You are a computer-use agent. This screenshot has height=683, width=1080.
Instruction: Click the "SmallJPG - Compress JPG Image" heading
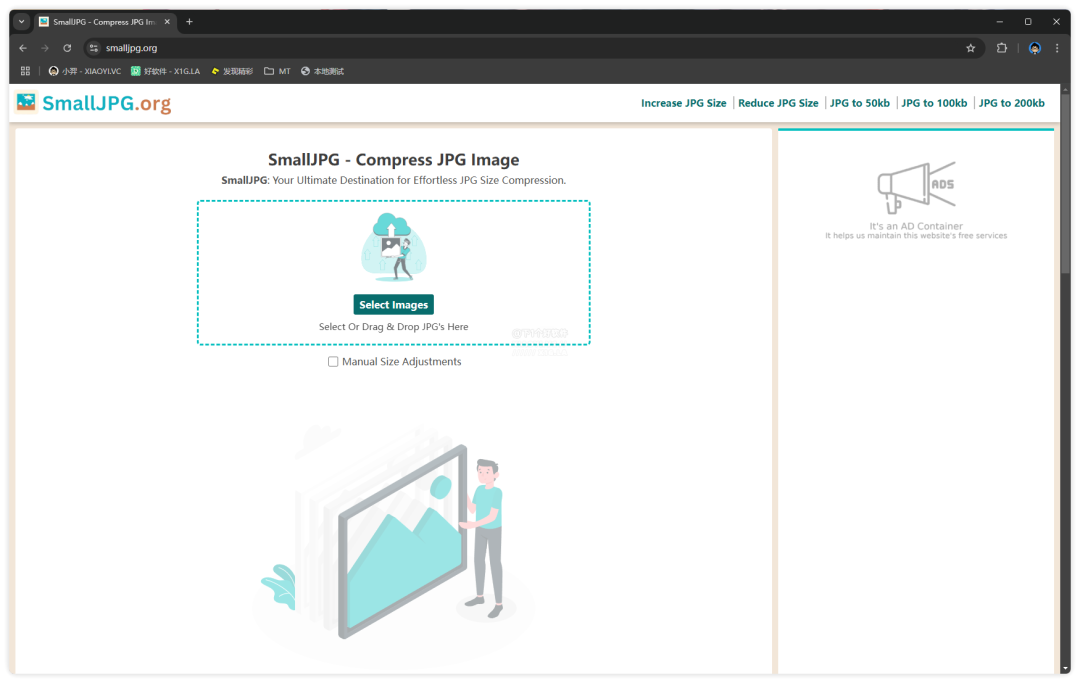[x=393, y=160]
